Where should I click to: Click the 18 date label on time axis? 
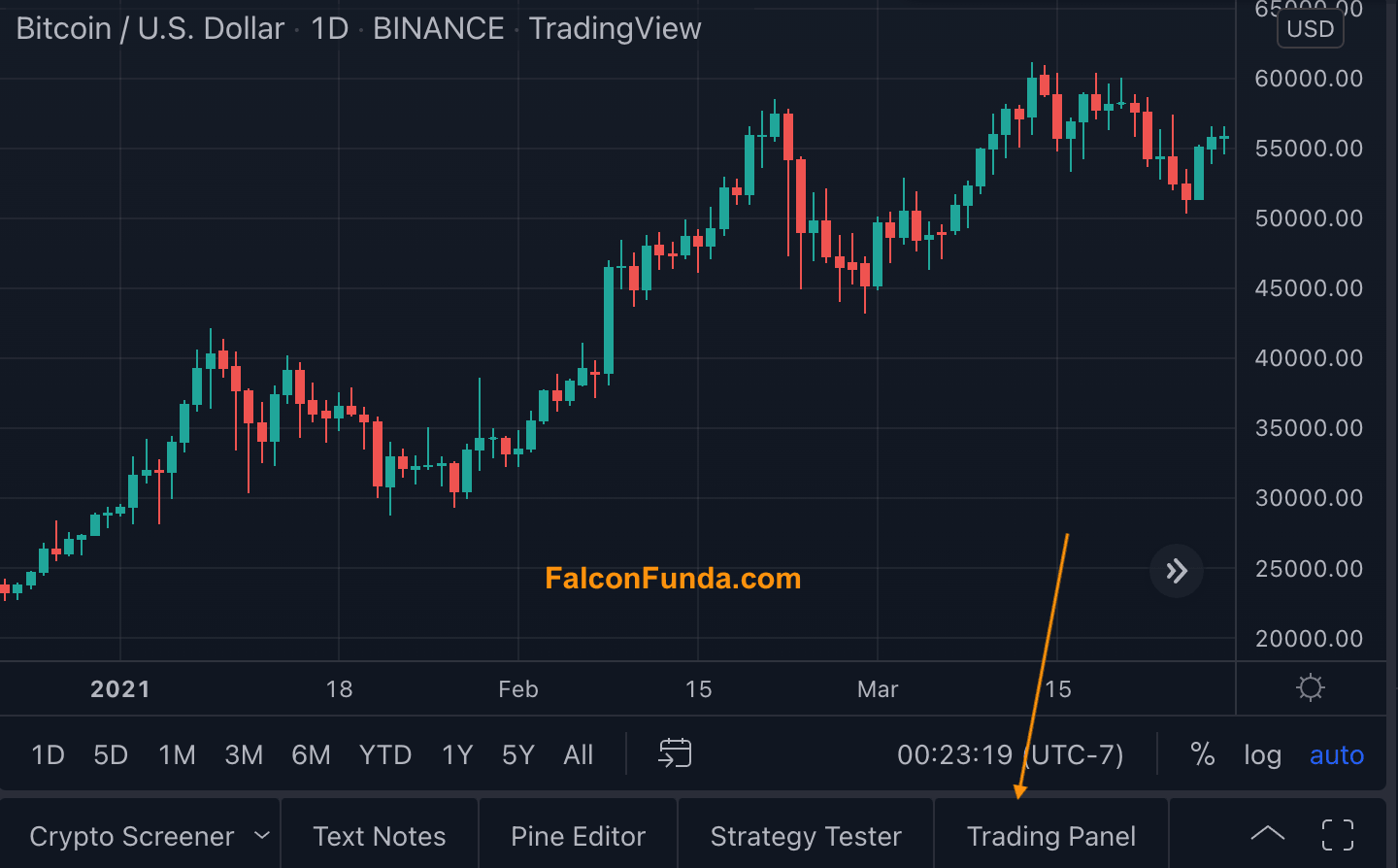(x=339, y=689)
